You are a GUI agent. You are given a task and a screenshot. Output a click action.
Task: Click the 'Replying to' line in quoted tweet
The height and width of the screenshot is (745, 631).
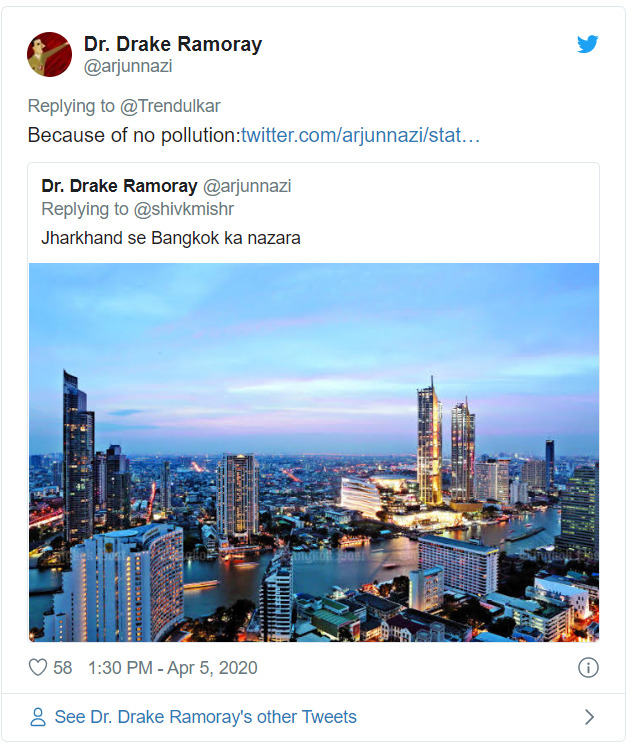tap(85, 209)
